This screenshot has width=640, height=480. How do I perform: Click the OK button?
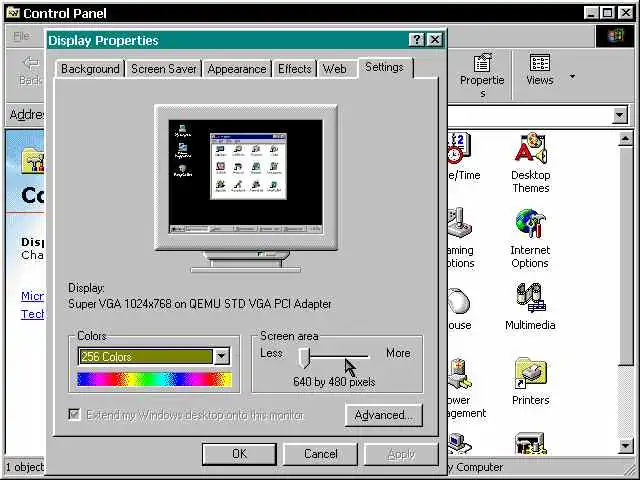(x=240, y=454)
